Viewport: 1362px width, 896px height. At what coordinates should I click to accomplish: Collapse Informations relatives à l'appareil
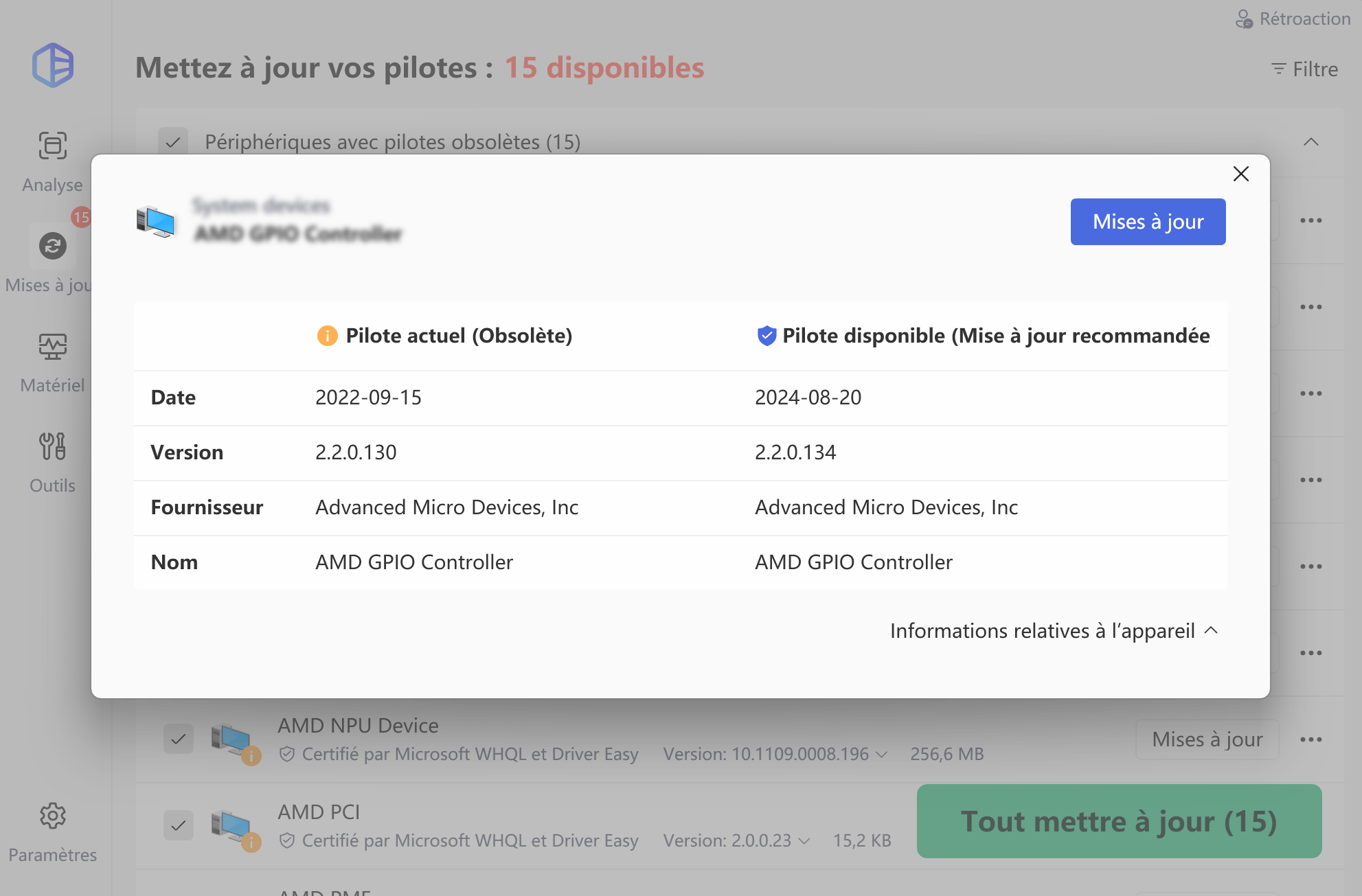click(x=1054, y=630)
